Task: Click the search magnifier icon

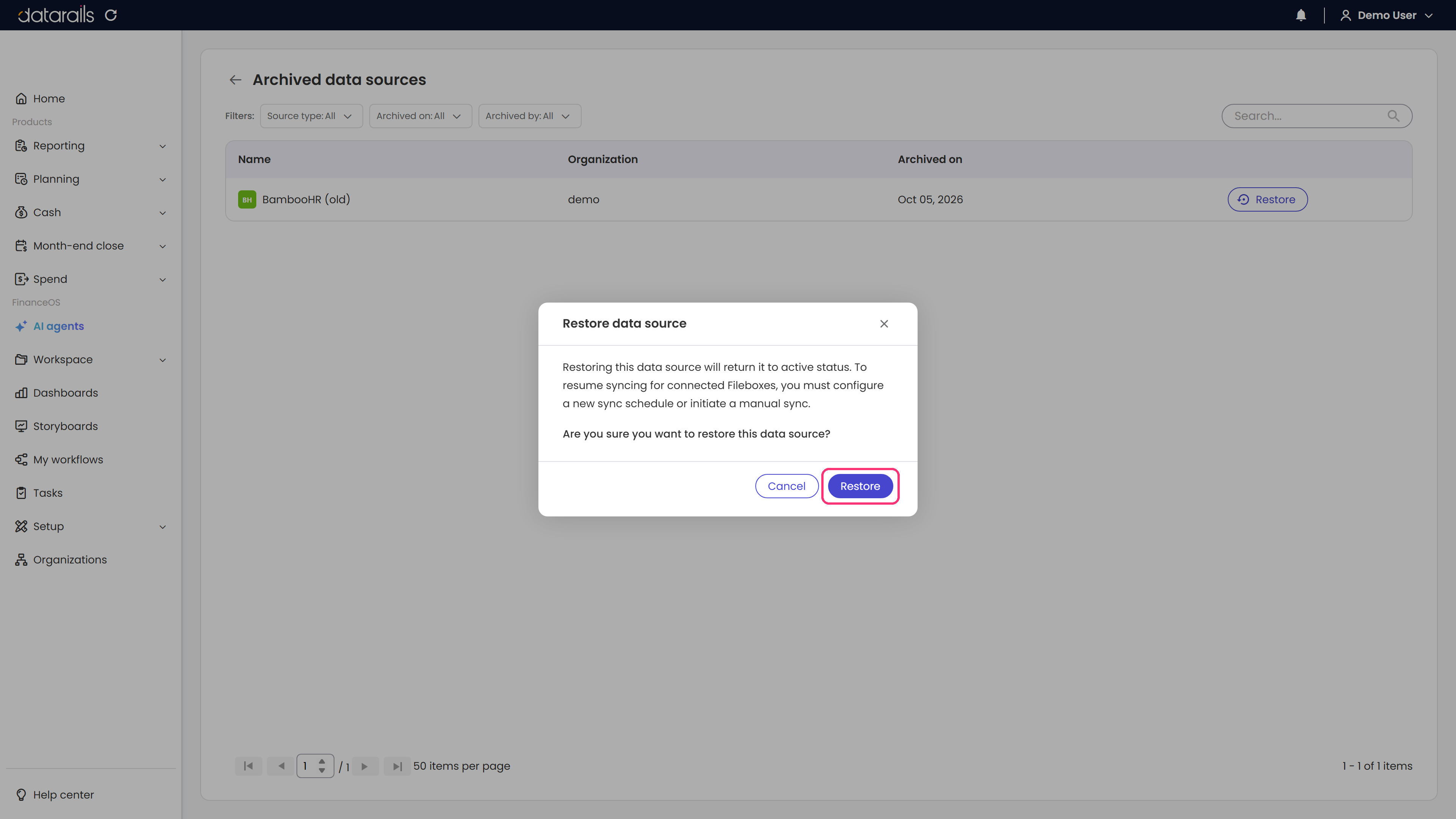Action: pos(1393,116)
